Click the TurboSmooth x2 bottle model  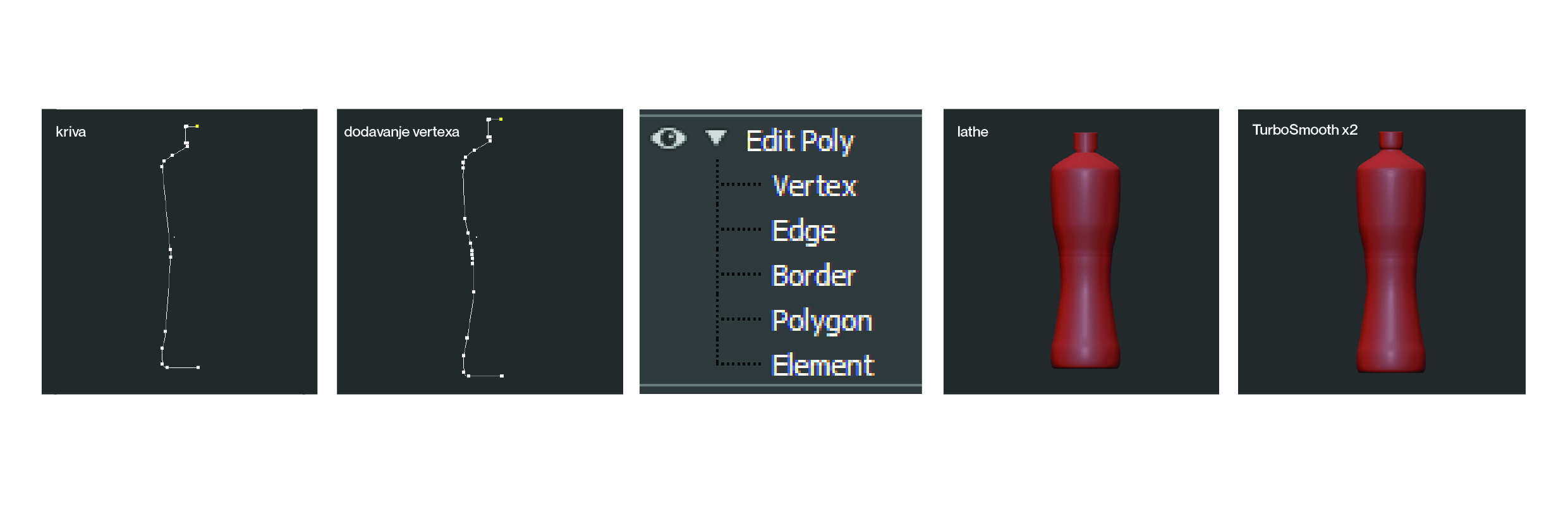(x=1390, y=252)
